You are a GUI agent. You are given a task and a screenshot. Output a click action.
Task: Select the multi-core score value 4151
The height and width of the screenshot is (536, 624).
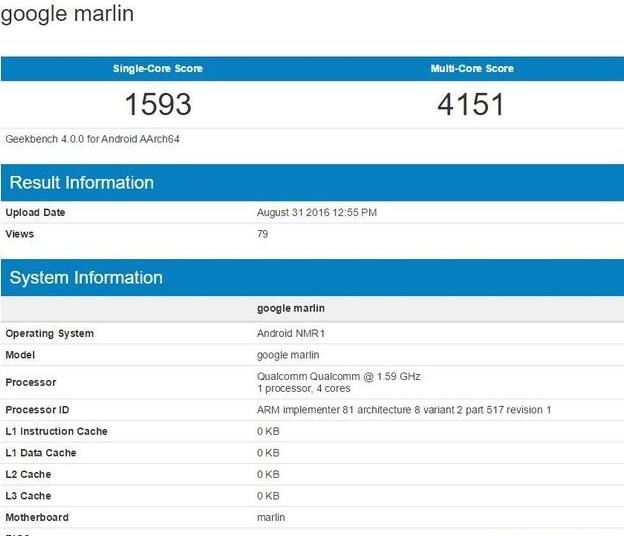coord(471,104)
